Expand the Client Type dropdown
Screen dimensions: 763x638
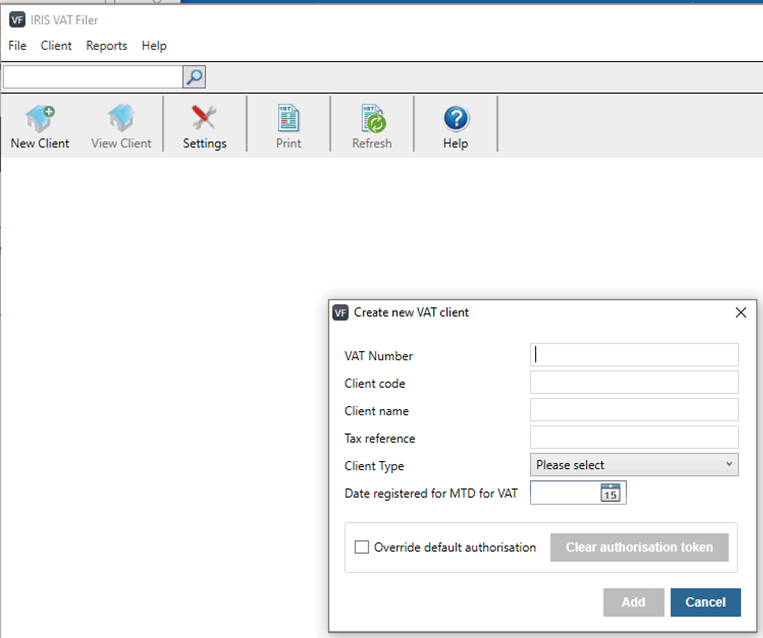634,465
